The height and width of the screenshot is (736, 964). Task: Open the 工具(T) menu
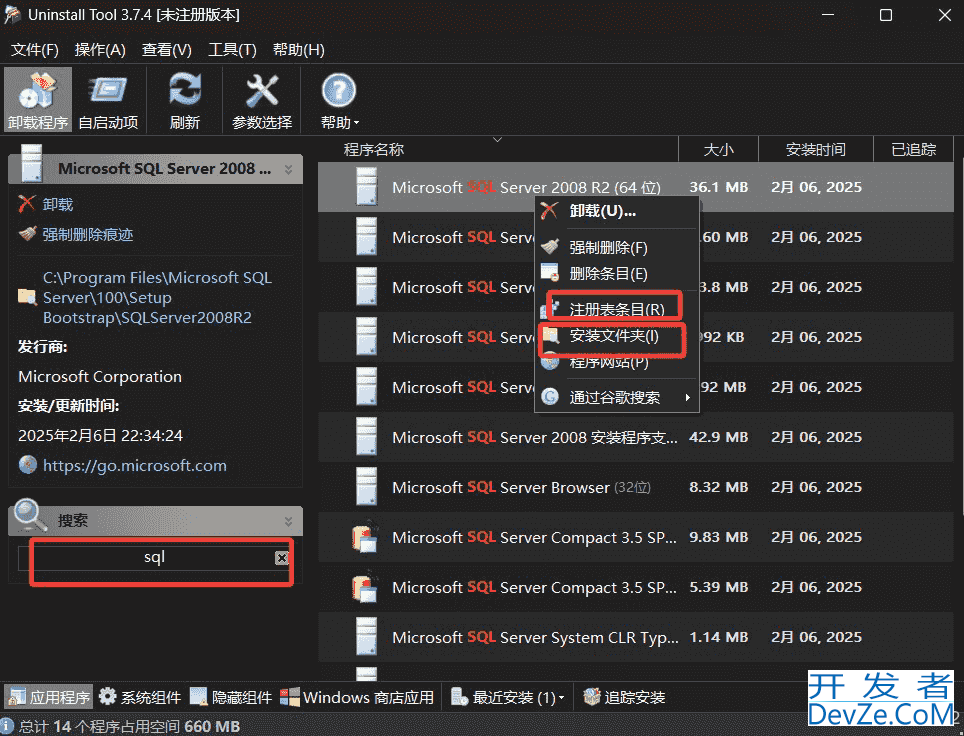pos(232,49)
